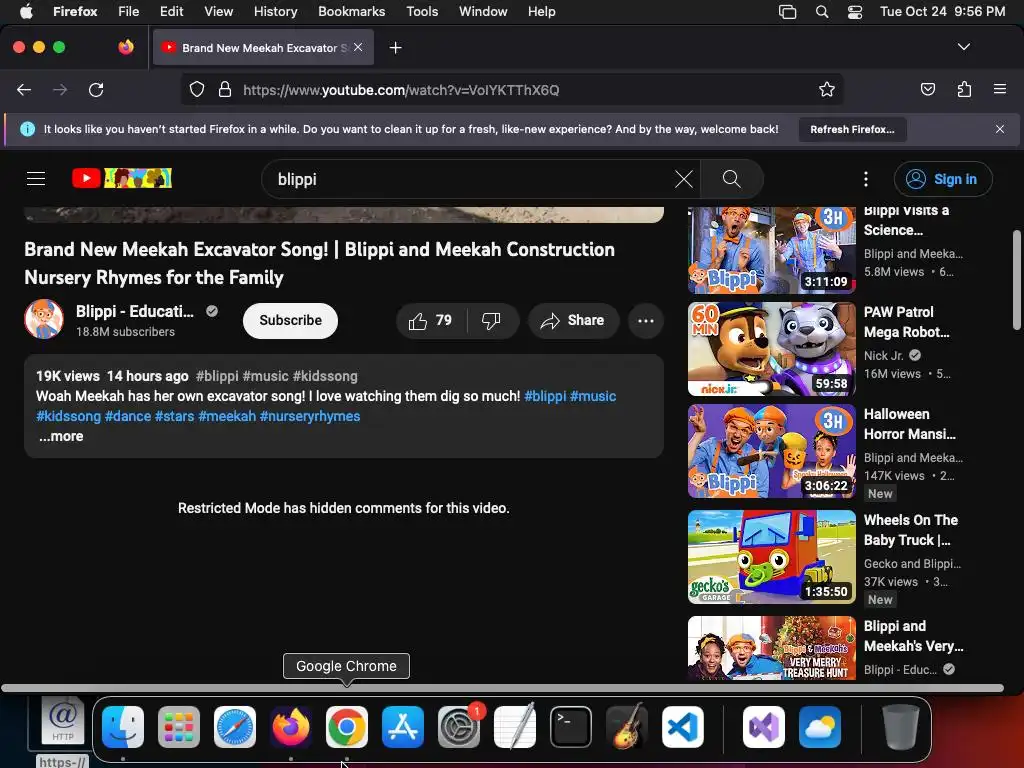The width and height of the screenshot is (1024, 768).
Task: Dislike the video with thumbs down
Action: pyautogui.click(x=491, y=321)
